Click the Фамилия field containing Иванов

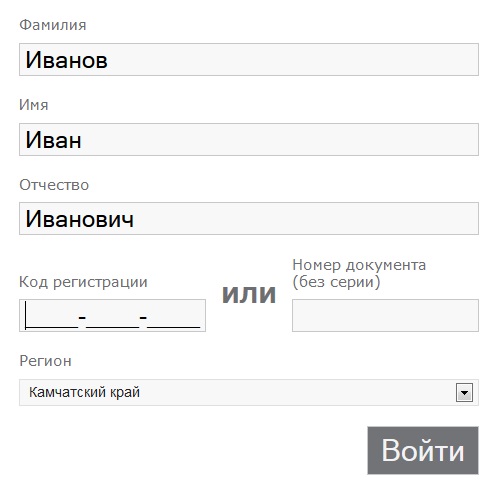[x=249, y=59]
